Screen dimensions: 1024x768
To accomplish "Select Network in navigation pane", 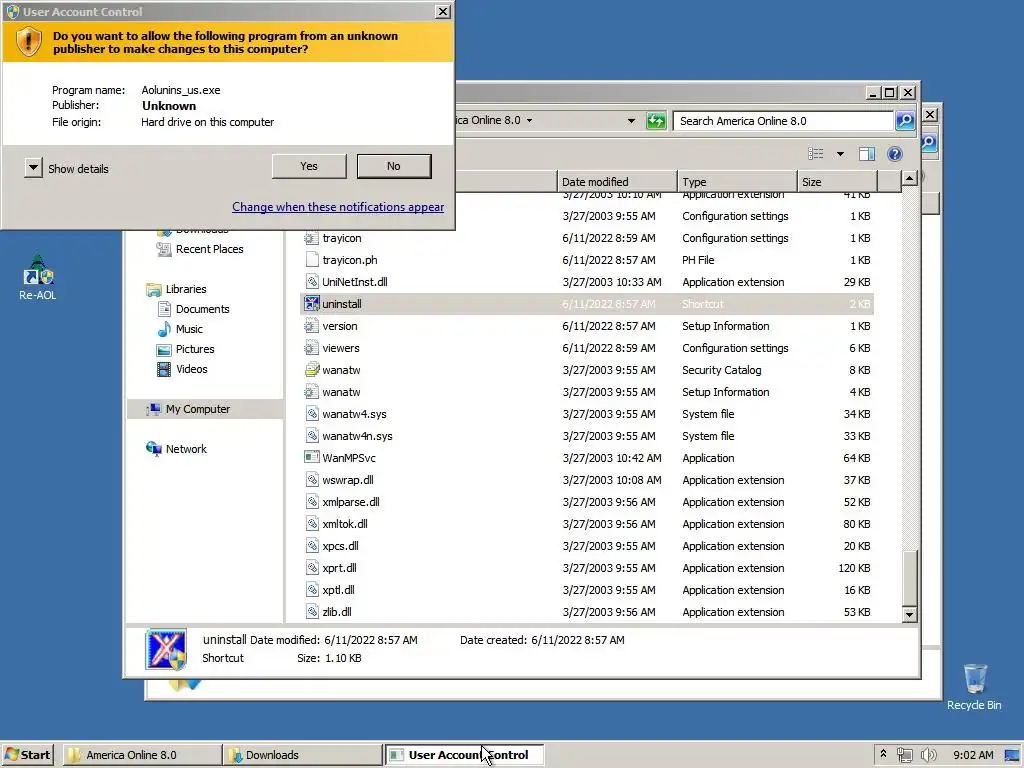I will 177,449.
